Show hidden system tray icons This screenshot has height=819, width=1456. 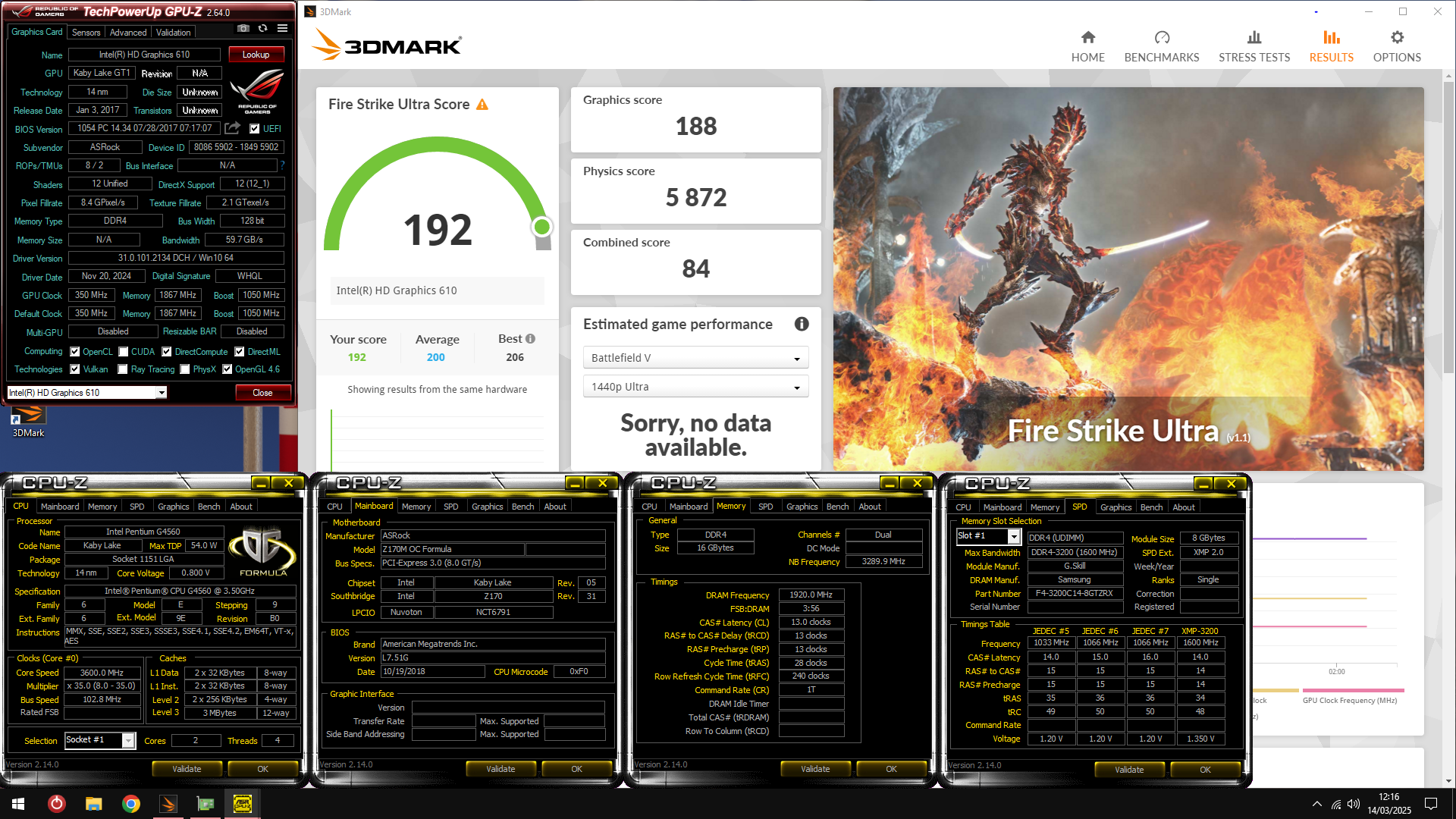click(1317, 804)
